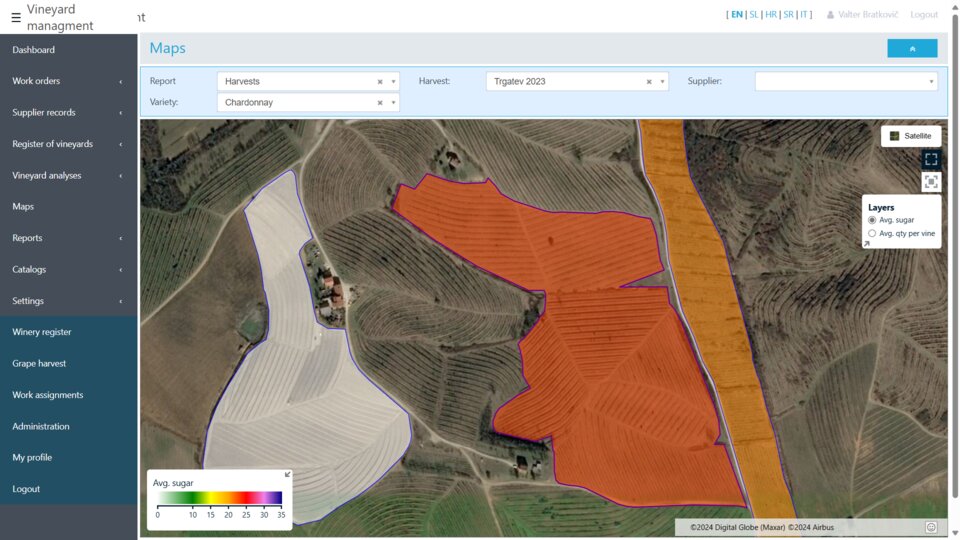Image resolution: width=960 pixels, height=540 pixels.
Task: Select the Avg. sugar layer
Action: [872, 220]
